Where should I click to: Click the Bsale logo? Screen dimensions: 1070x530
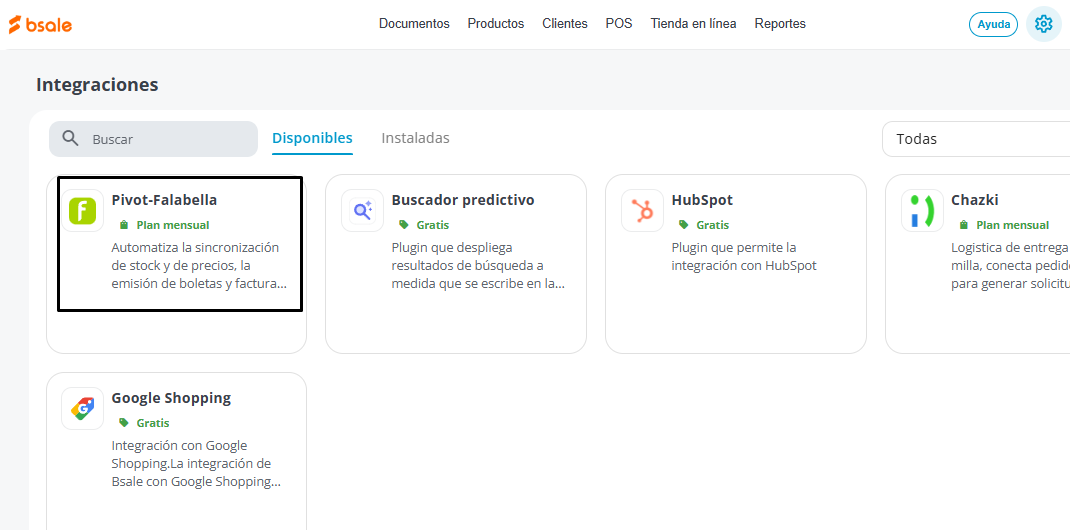point(40,25)
